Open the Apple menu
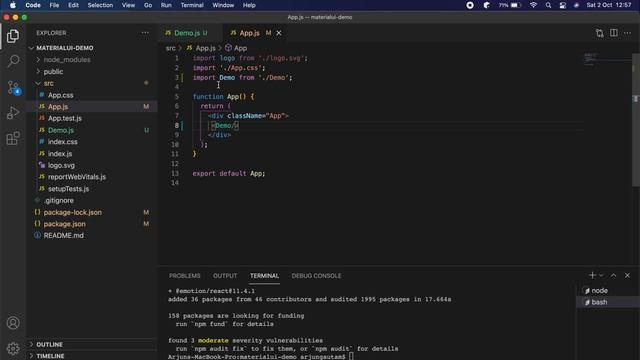This screenshot has width=640, height=360. pyautogui.click(x=13, y=5)
